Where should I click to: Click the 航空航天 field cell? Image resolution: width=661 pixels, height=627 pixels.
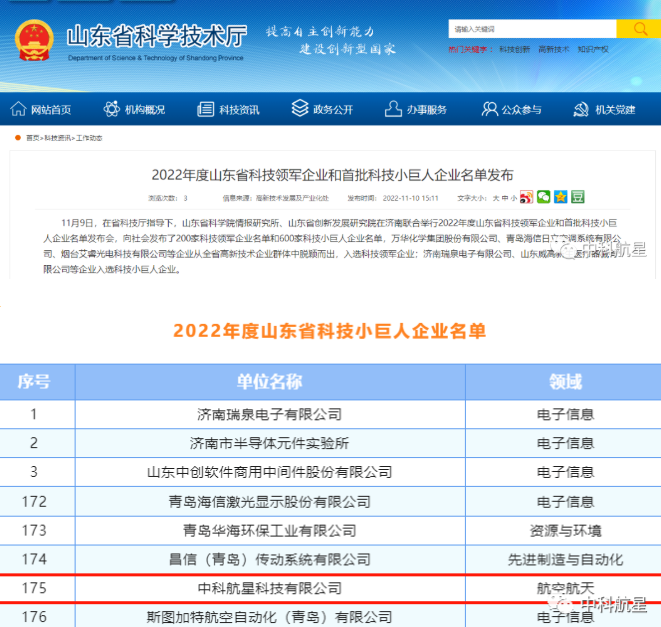click(x=565, y=588)
